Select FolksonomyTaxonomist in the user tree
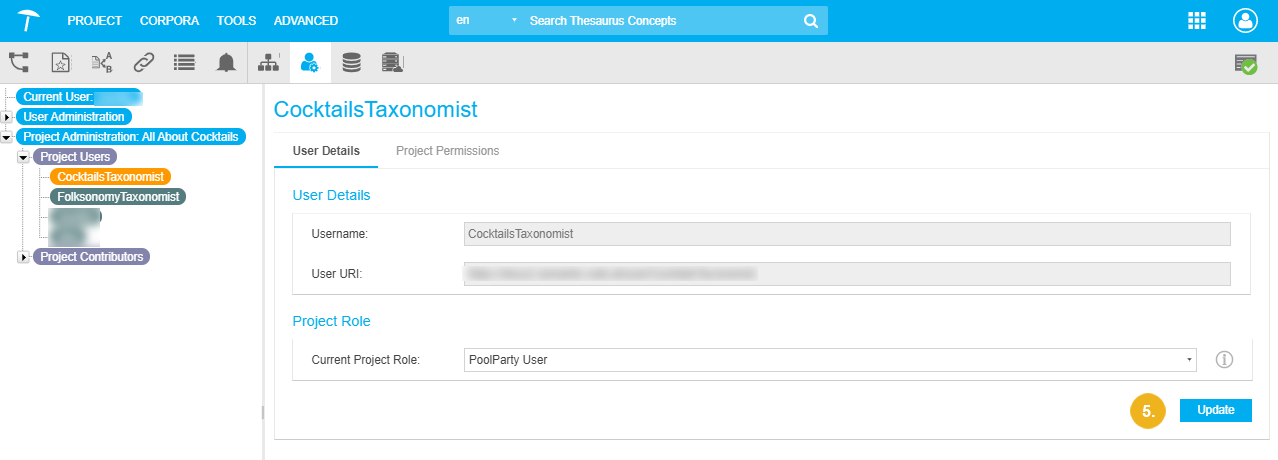The image size is (1278, 460). click(x=118, y=197)
